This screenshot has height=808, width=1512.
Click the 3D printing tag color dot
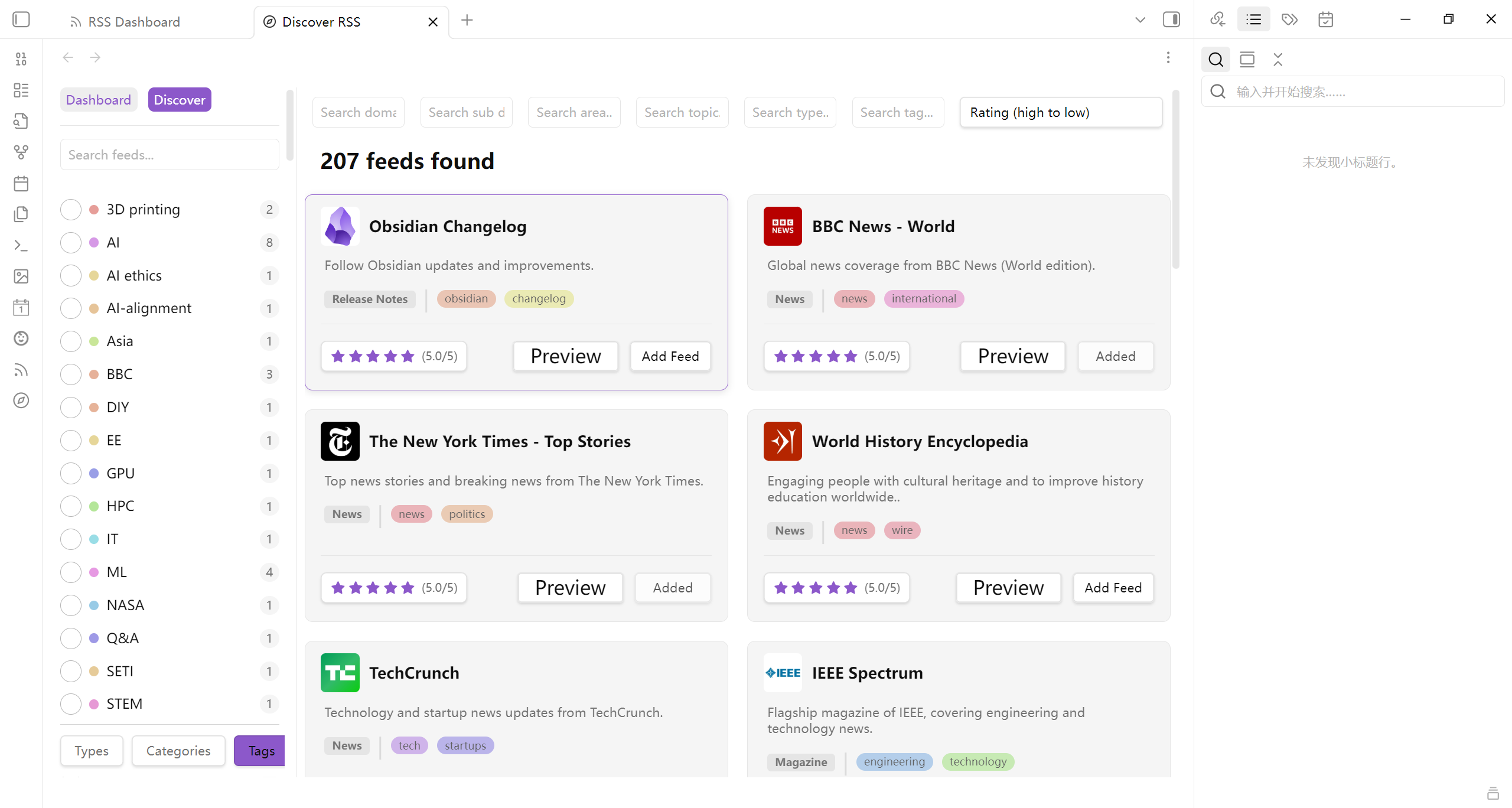click(x=94, y=210)
